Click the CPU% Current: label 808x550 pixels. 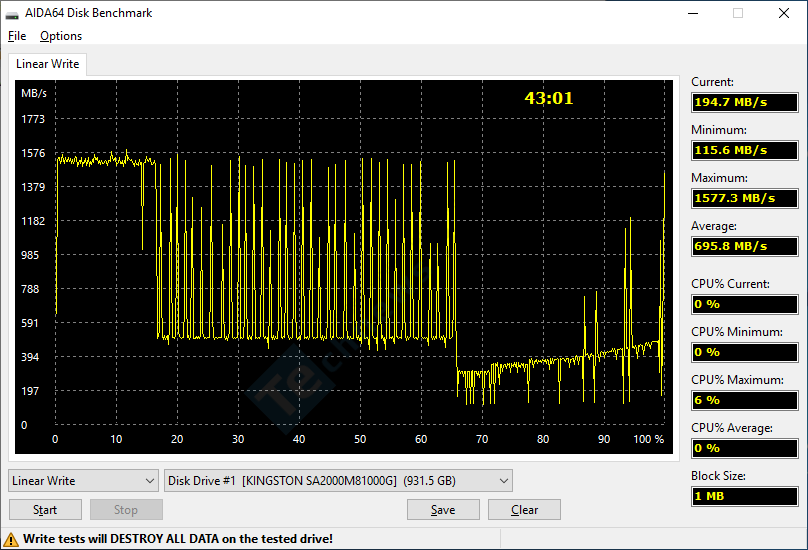[x=730, y=284]
